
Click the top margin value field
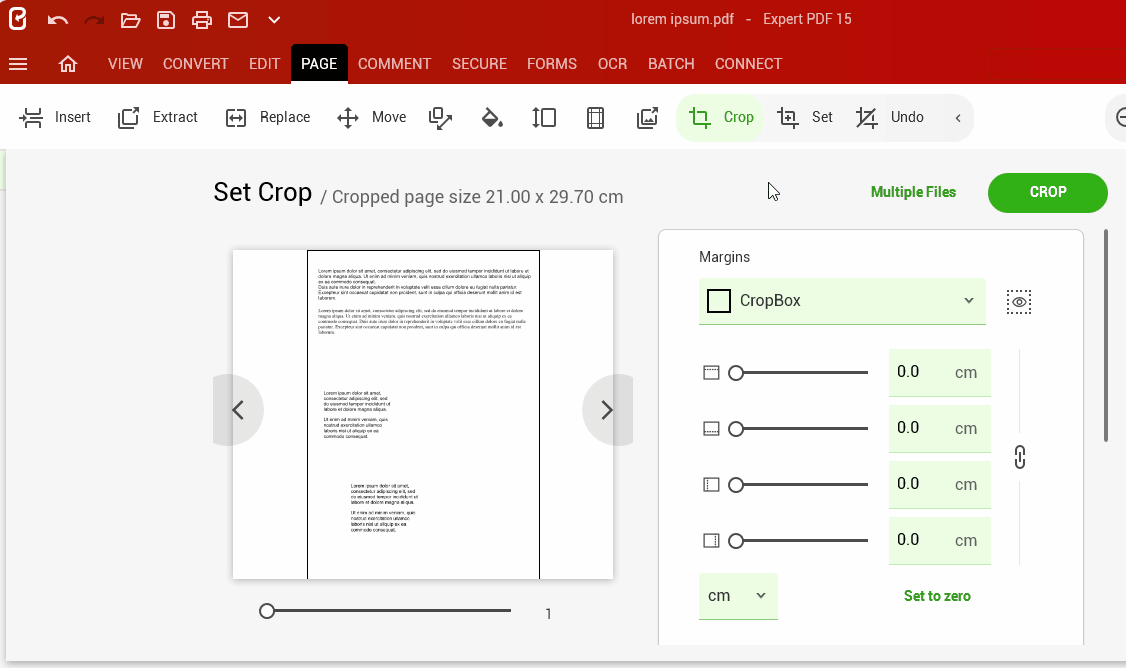(x=939, y=373)
